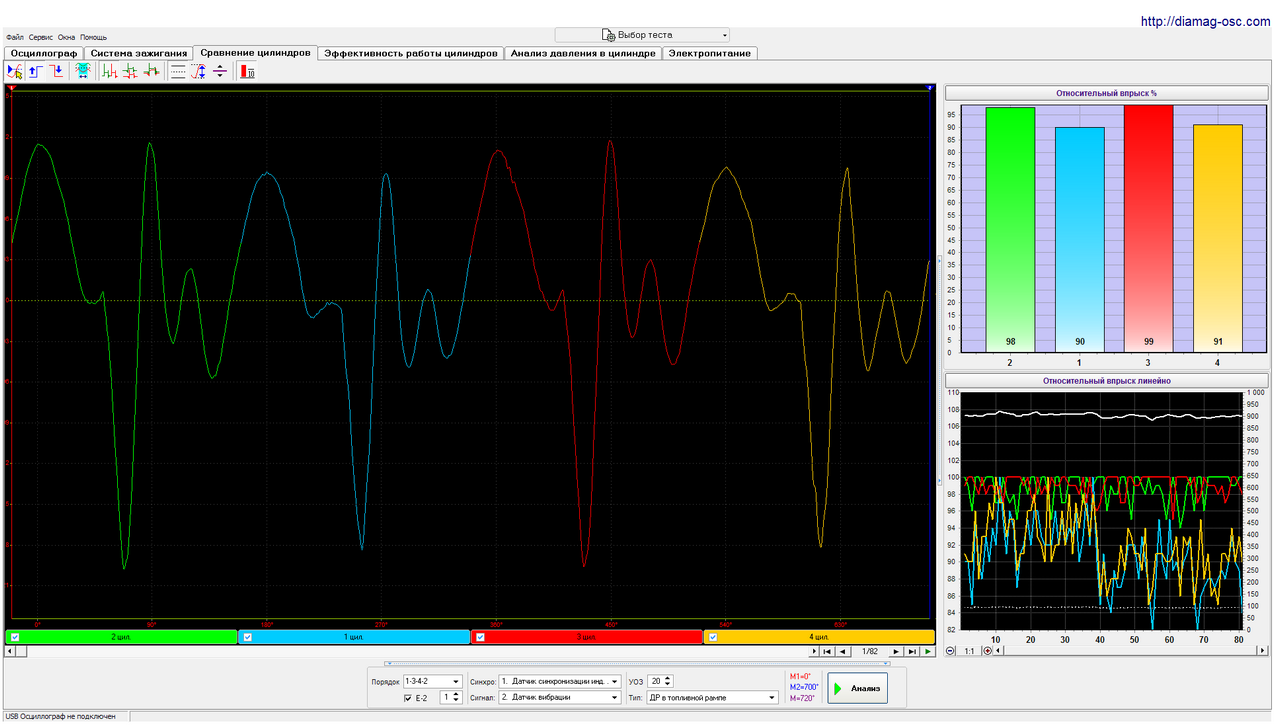Switch to the Электропитание tab
The height and width of the screenshot is (725, 1280).
pyautogui.click(x=710, y=53)
